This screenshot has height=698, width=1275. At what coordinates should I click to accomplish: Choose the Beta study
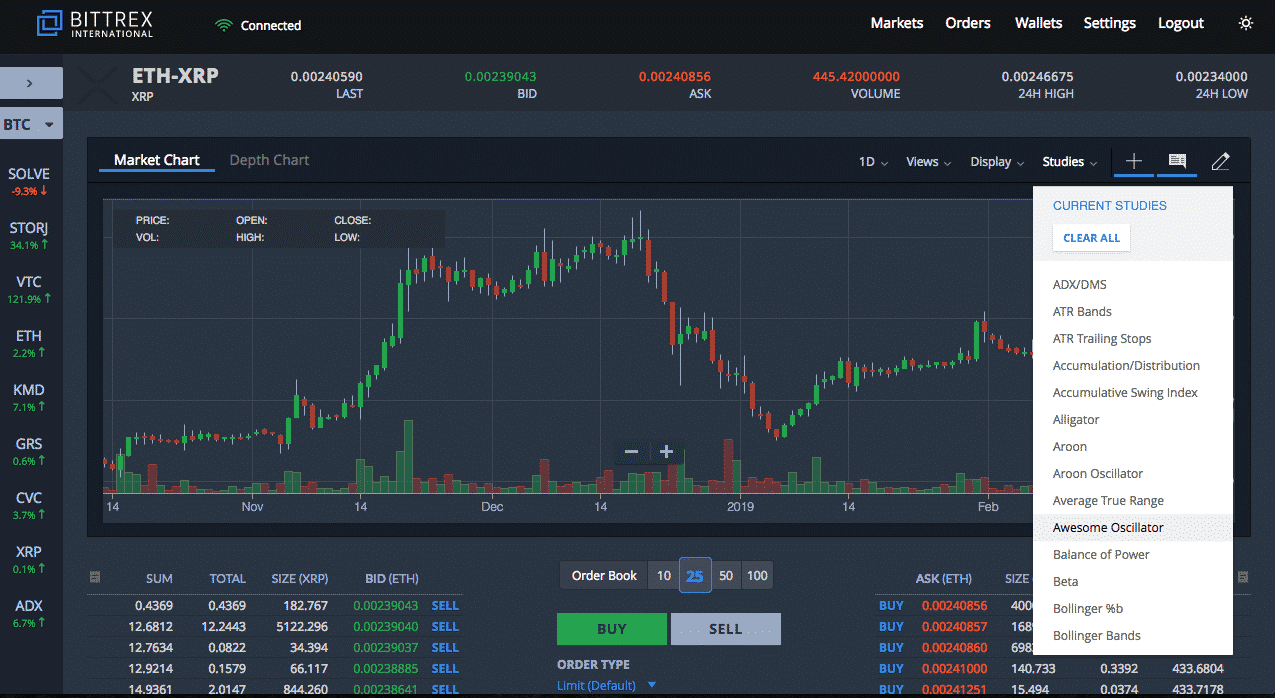tap(1133, 582)
